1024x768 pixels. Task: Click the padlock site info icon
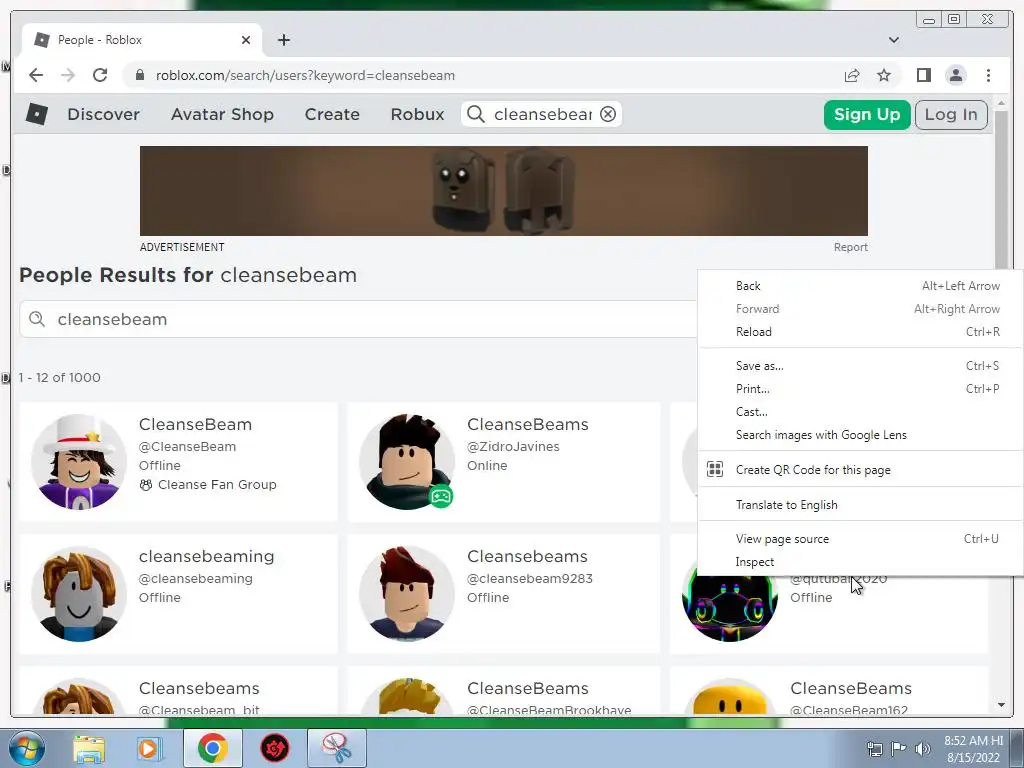(139, 75)
